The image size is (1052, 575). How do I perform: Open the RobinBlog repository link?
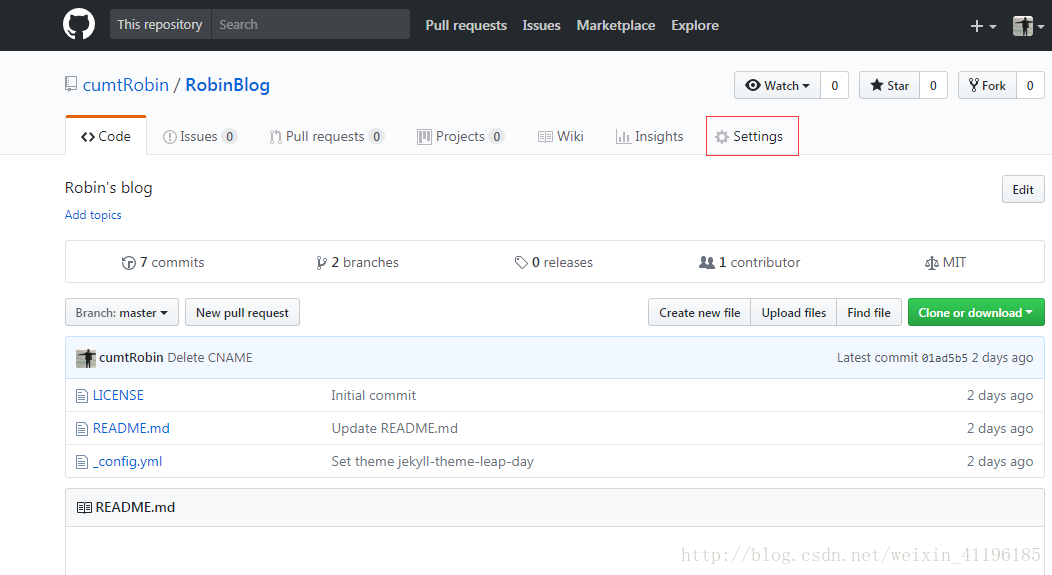pyautogui.click(x=227, y=85)
